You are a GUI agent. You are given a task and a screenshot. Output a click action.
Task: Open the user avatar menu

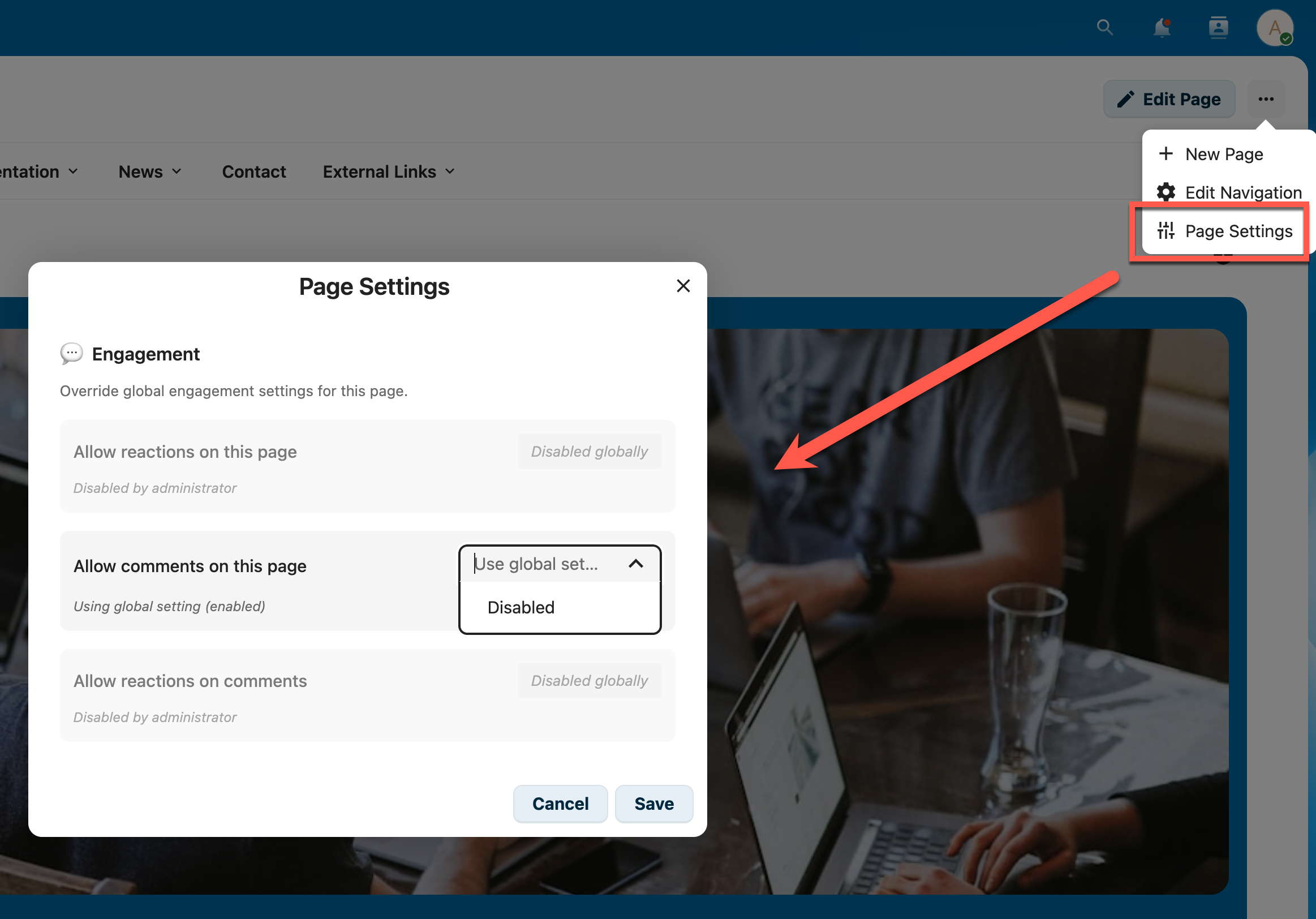(1274, 28)
